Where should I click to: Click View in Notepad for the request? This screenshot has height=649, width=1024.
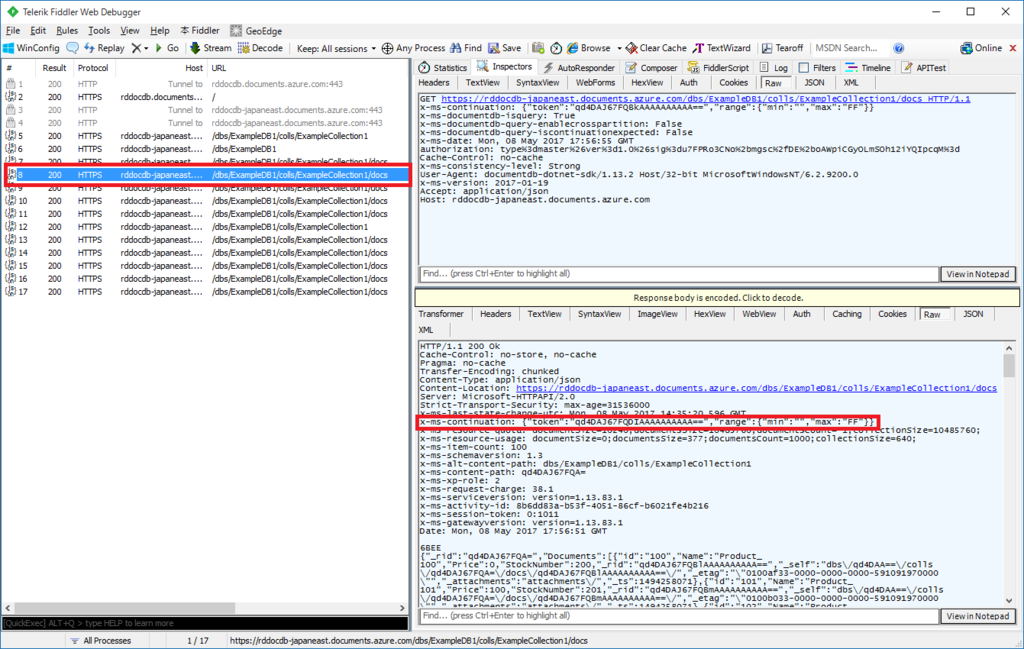[x=978, y=274]
